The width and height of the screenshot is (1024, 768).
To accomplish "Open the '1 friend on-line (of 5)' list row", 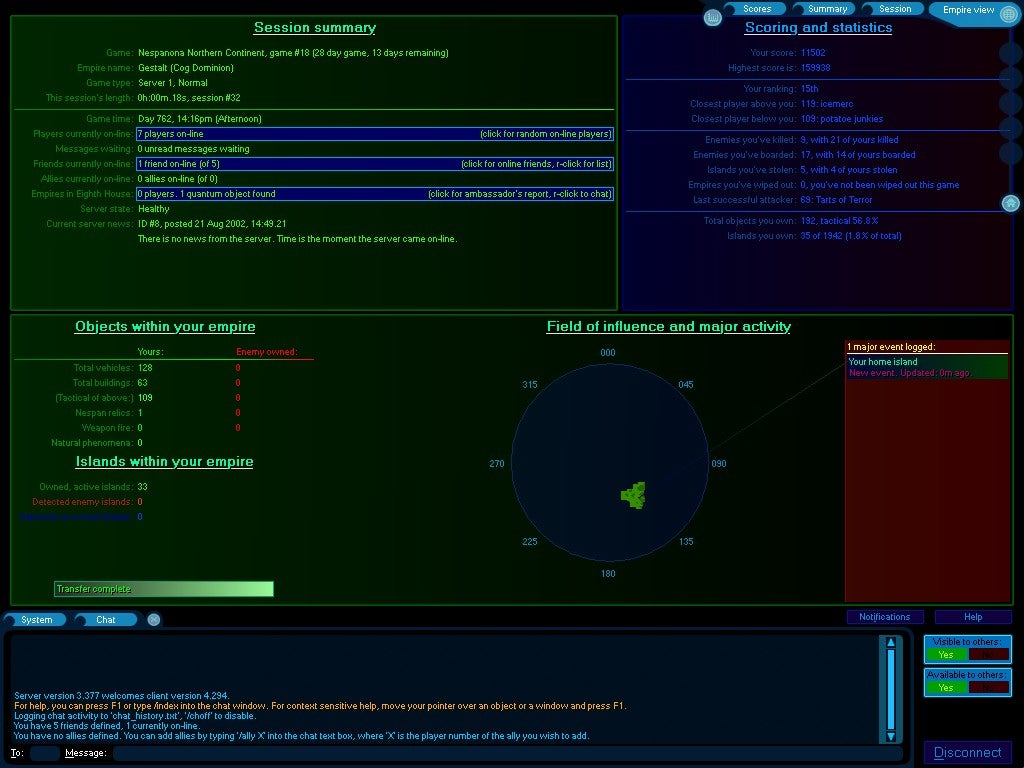I will [x=374, y=164].
